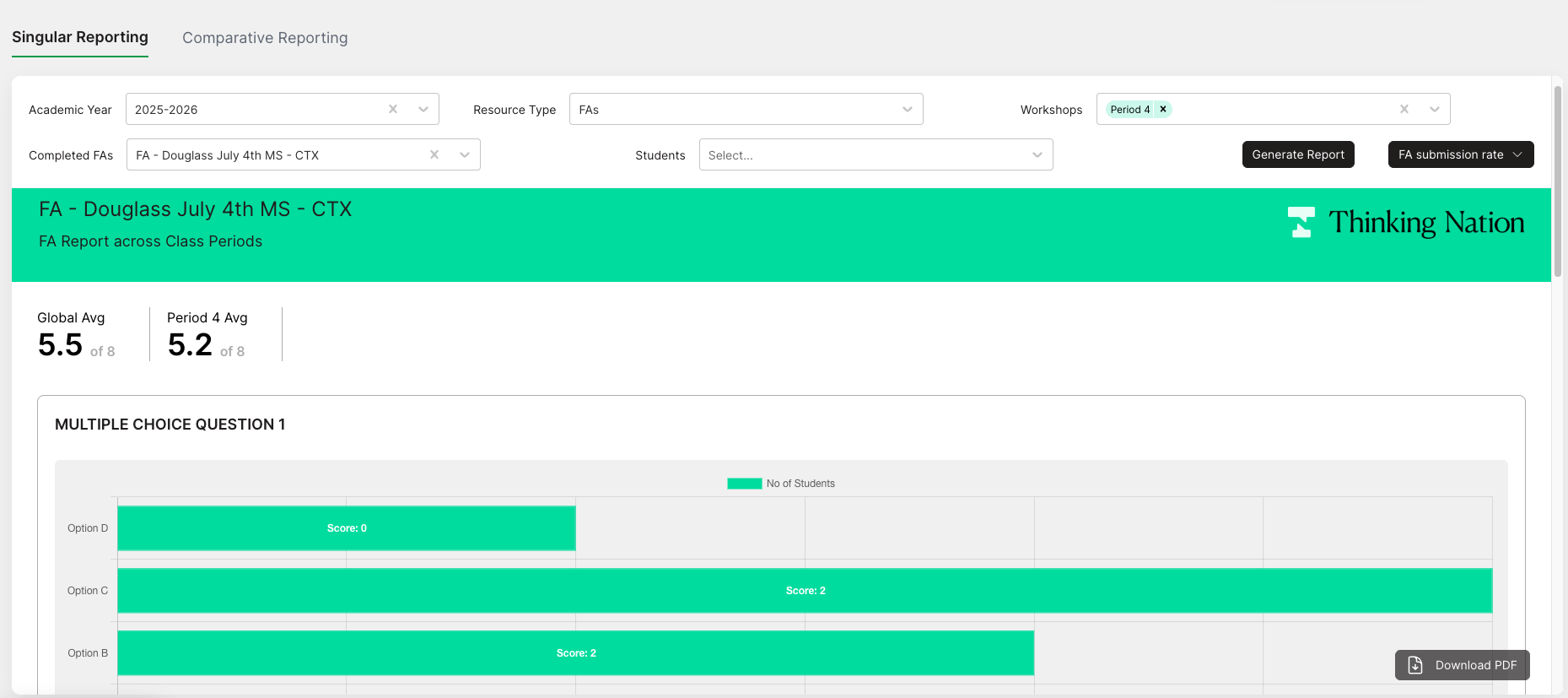The image size is (1568, 698).
Task: Click the Option C axis label
Action: (88, 591)
